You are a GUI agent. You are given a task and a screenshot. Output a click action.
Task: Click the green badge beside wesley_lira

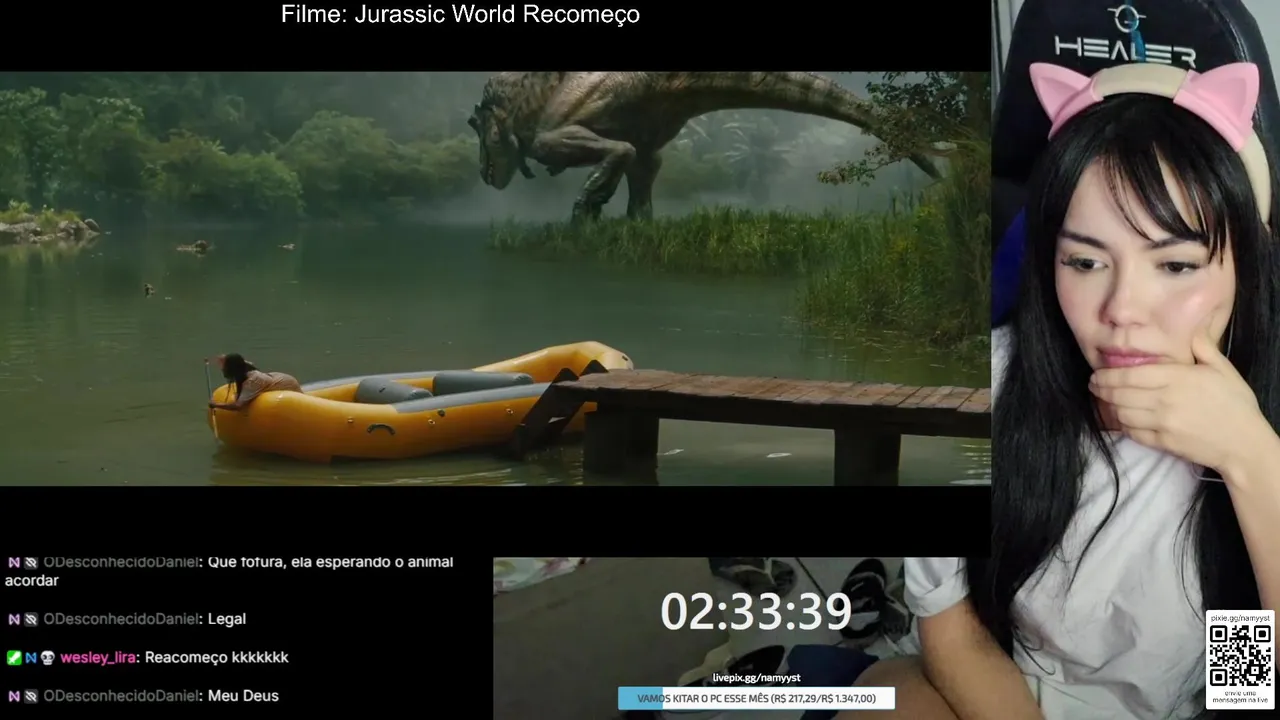click(13, 658)
